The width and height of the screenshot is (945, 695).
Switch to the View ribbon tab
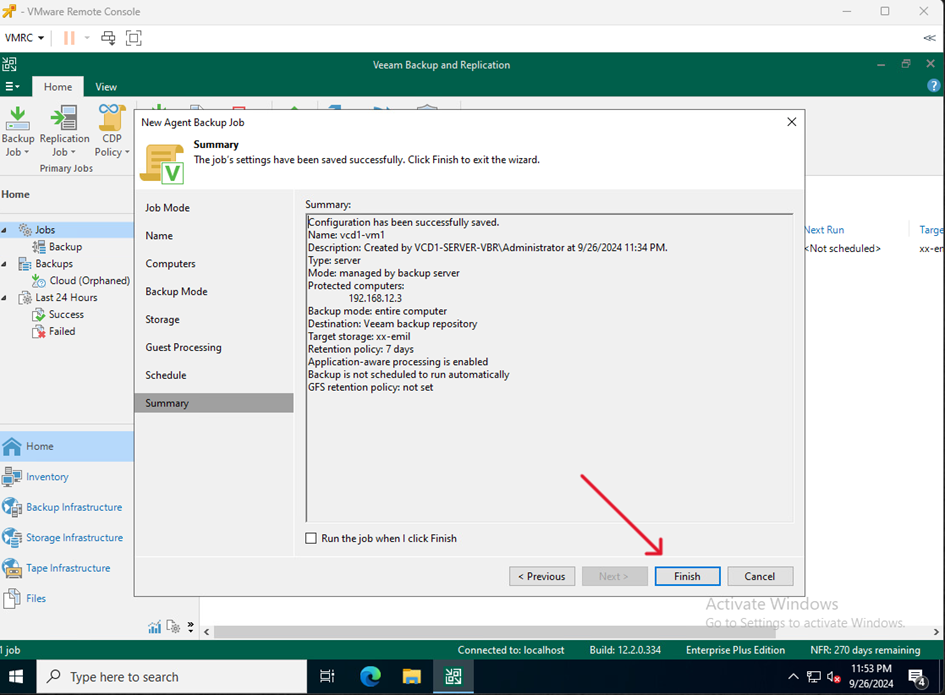[106, 87]
